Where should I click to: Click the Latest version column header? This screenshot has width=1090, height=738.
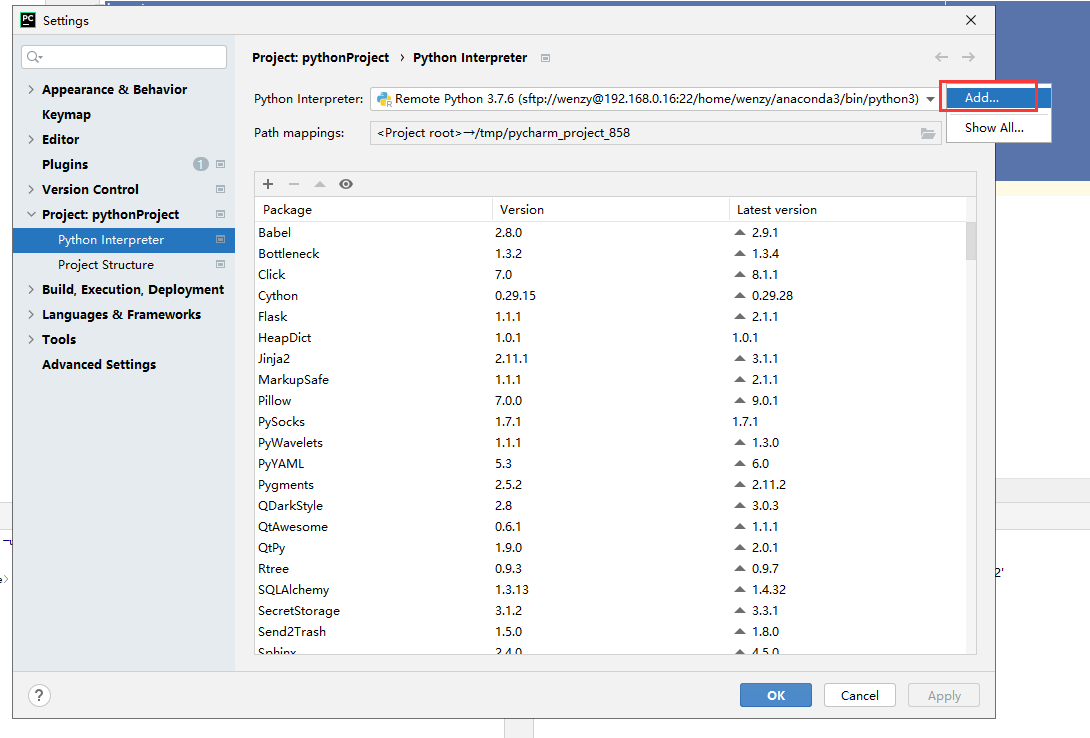click(x=847, y=210)
